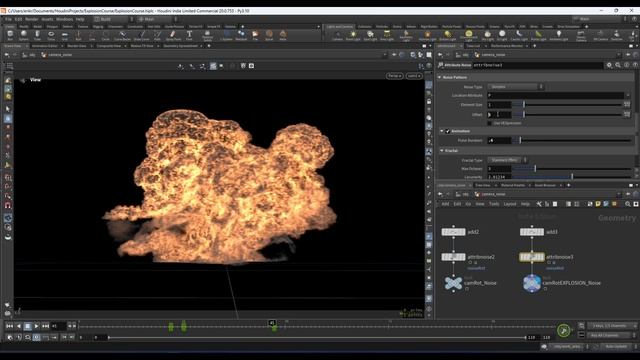Select the camRotEXPLOSION_Noise null node
640x360 pixels.
[x=532, y=283]
